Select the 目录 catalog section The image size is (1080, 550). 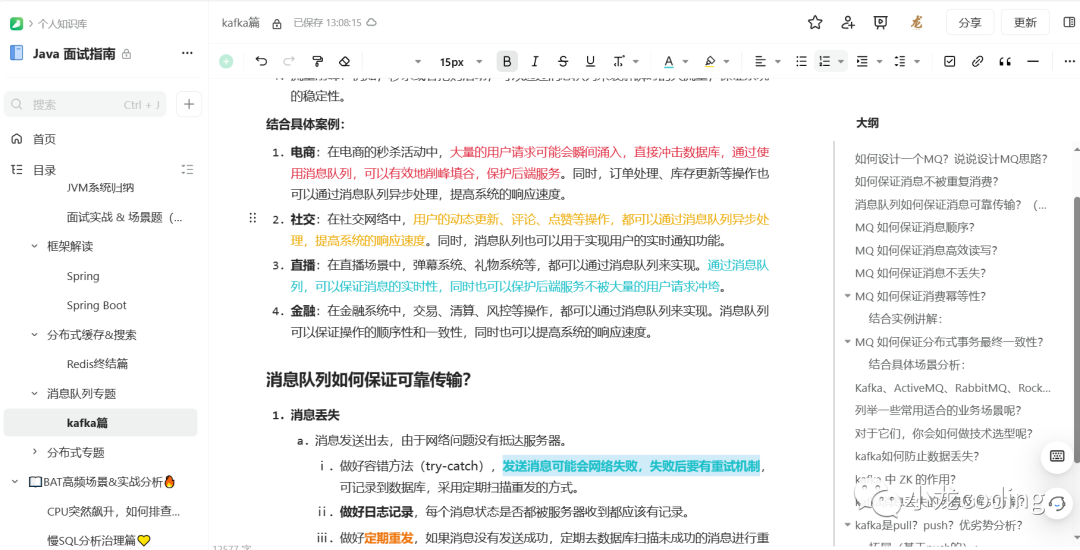pos(44,170)
